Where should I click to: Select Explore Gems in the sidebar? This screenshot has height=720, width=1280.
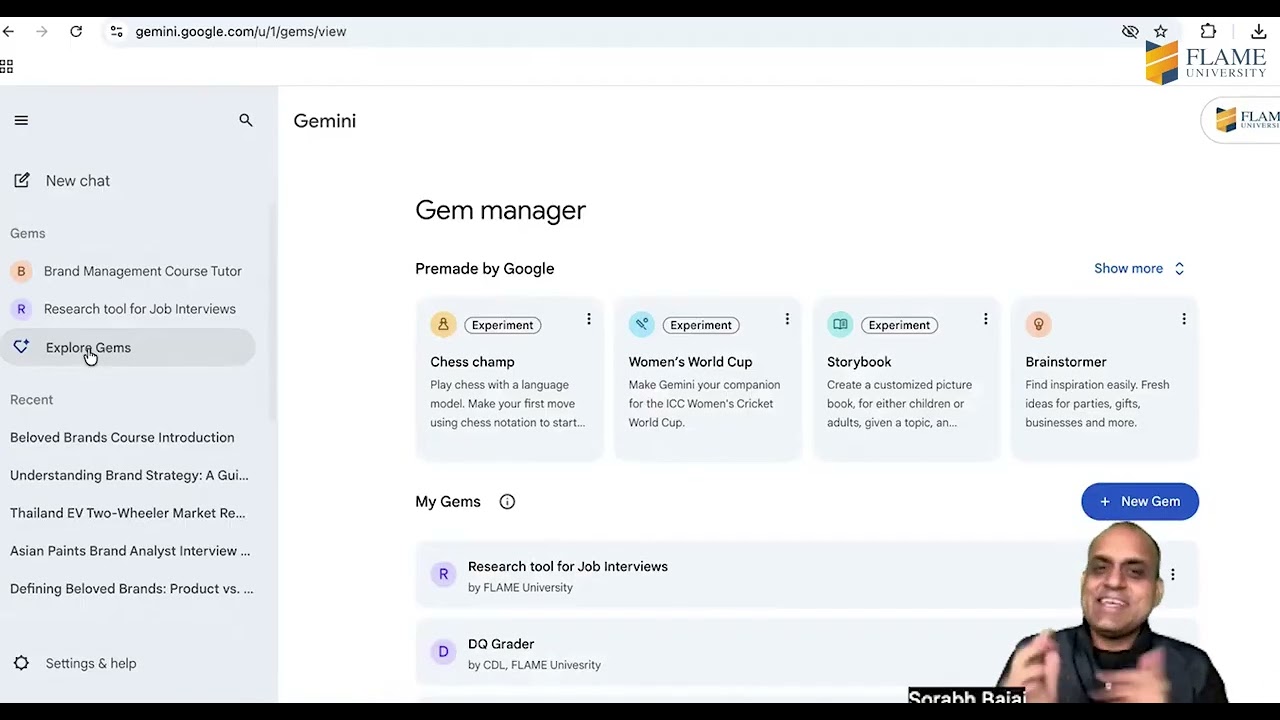[x=128, y=347]
